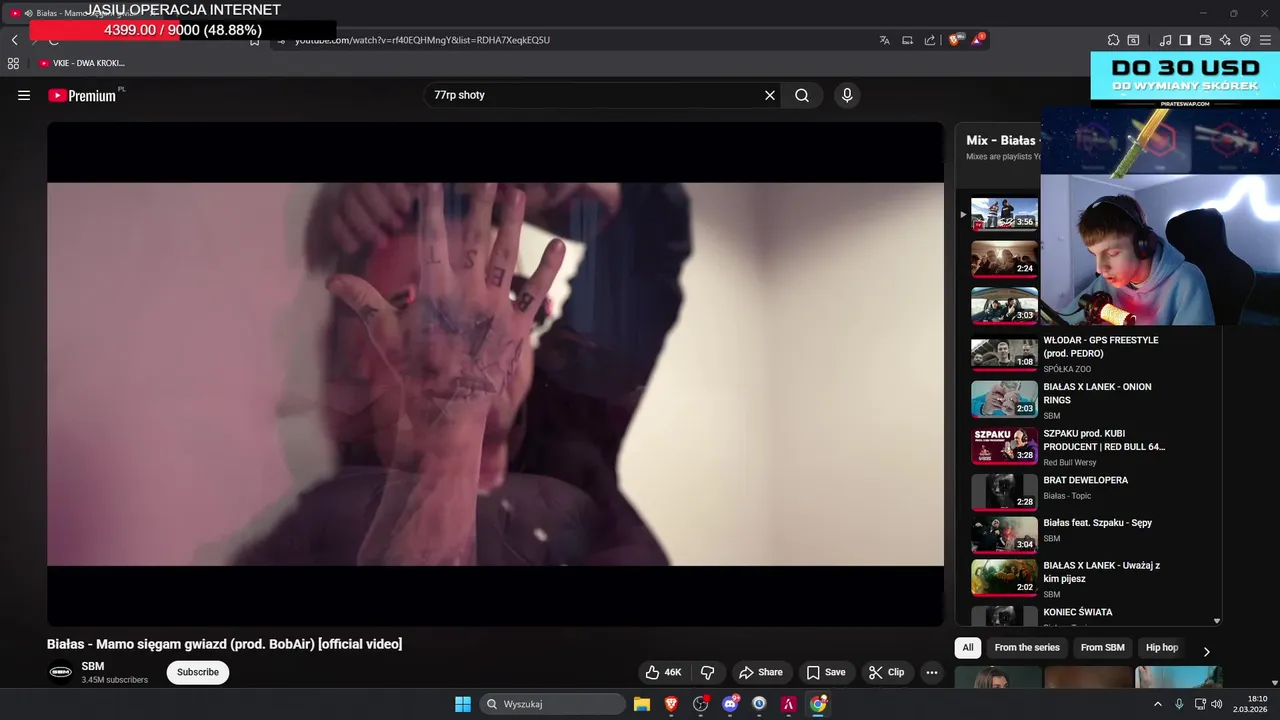Click the install/cast screen icon in the address bar
The width and height of the screenshot is (1280, 720).
[x=908, y=40]
